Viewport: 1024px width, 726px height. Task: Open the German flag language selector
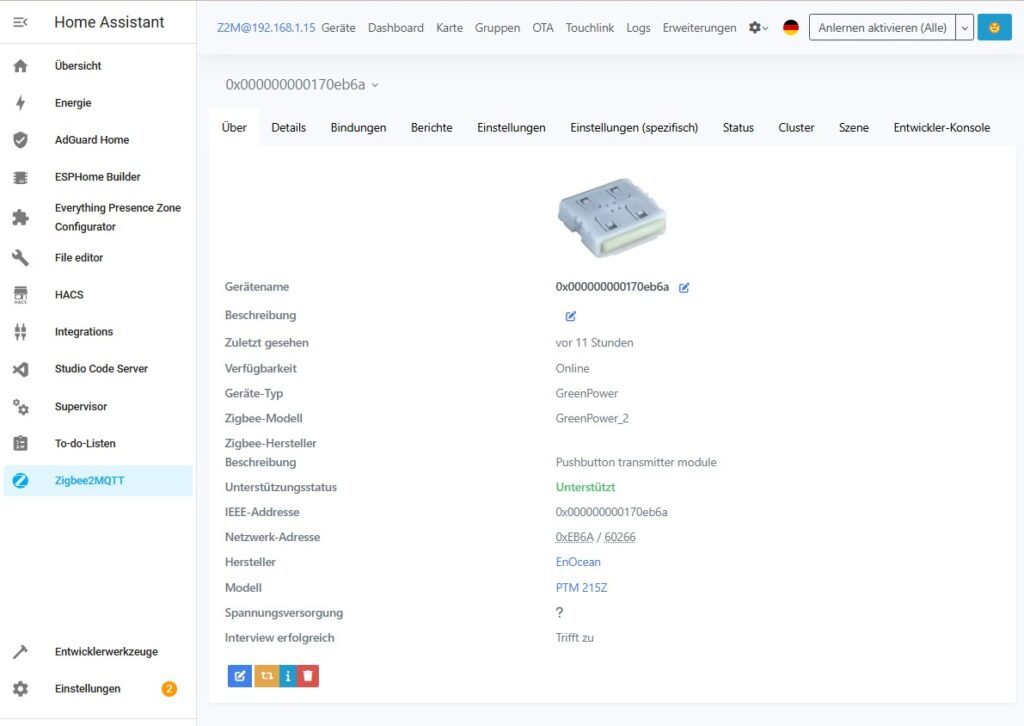tap(790, 27)
